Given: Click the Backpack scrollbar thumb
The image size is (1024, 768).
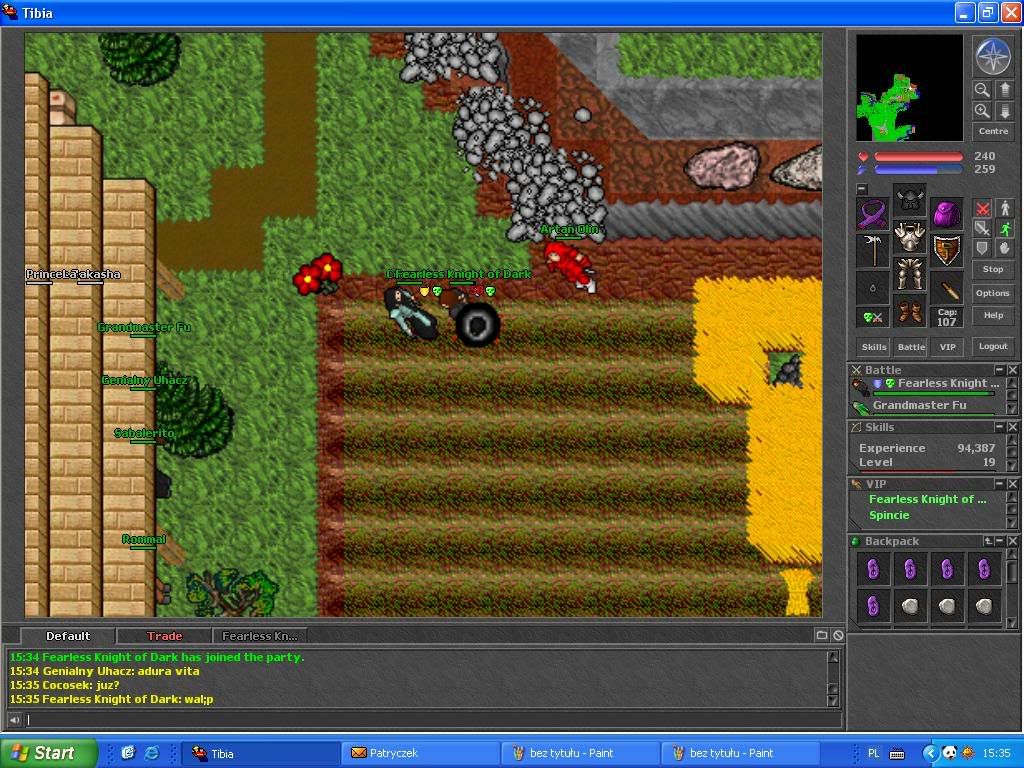Looking at the screenshot, I should pyautogui.click(x=1012, y=572).
